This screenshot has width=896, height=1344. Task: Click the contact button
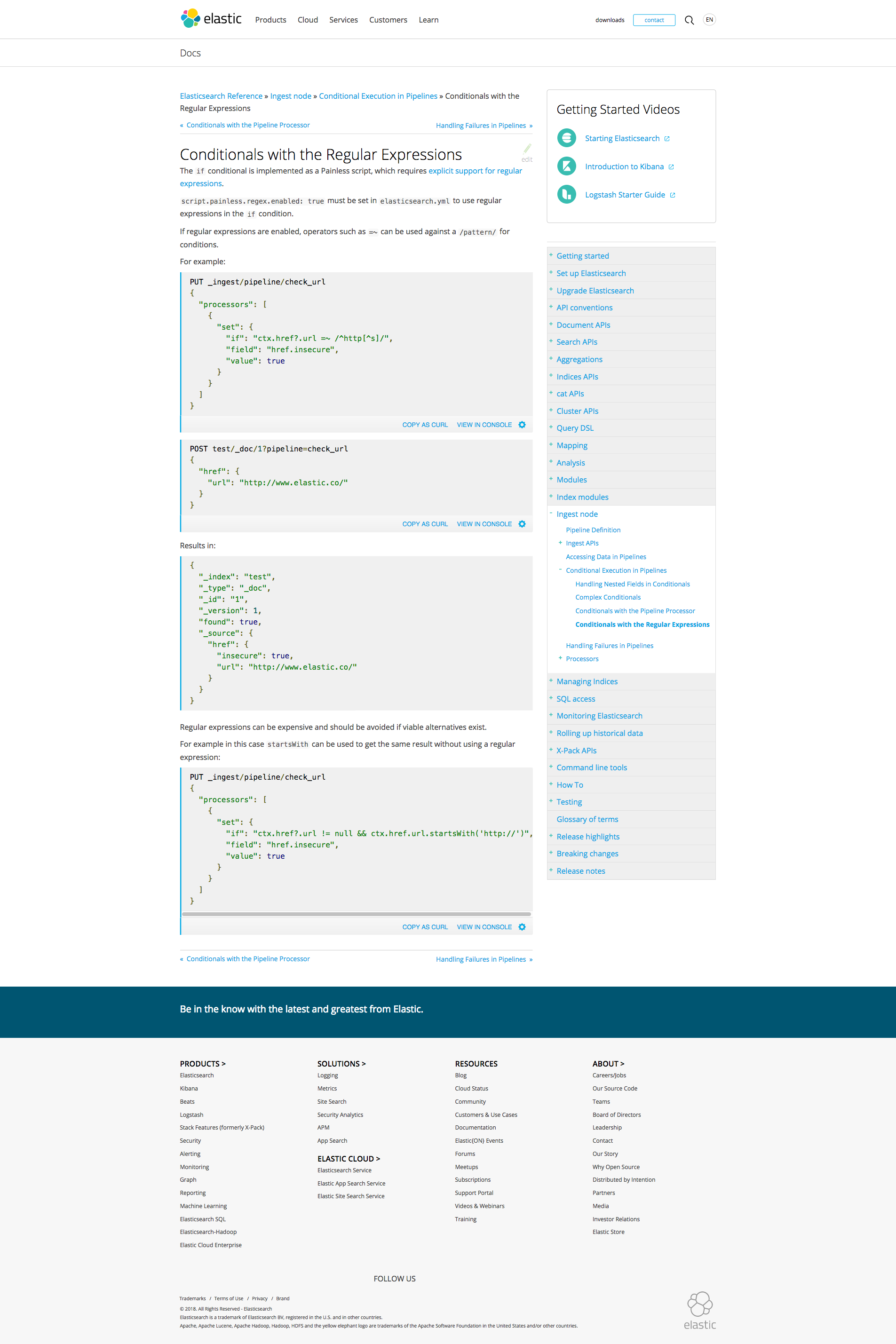pos(654,20)
